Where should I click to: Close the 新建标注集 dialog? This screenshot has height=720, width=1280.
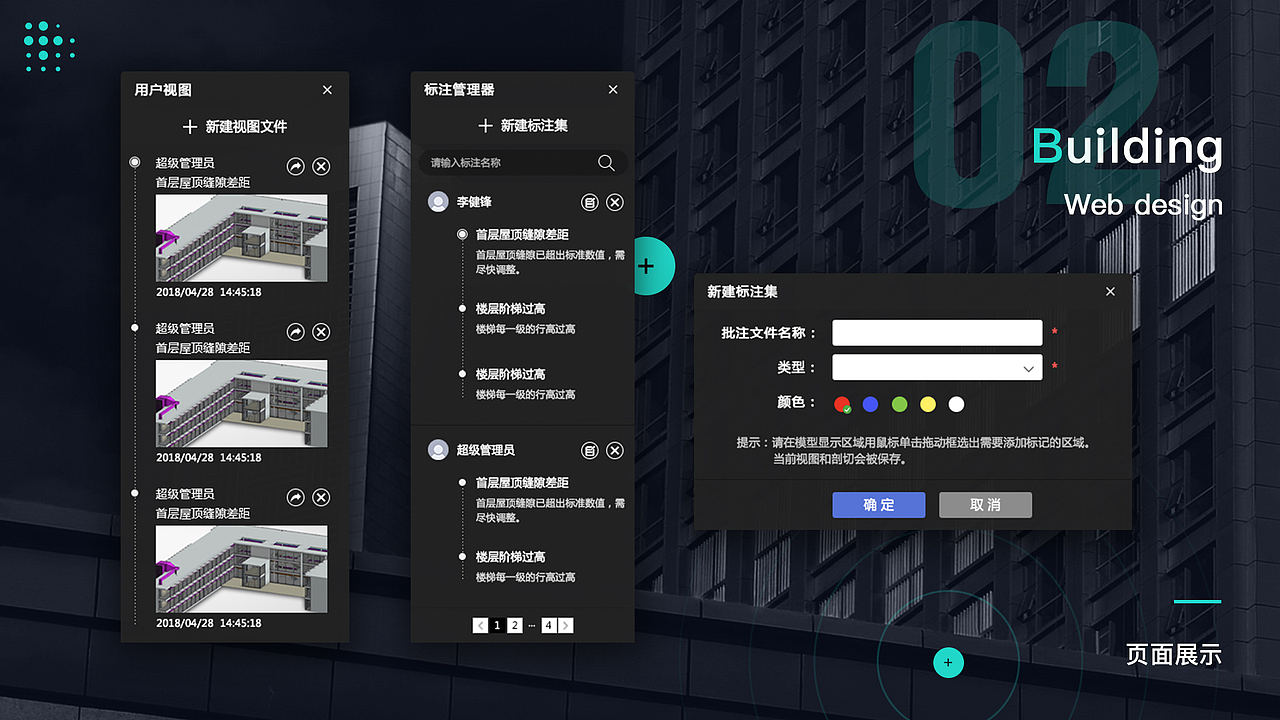[1110, 292]
